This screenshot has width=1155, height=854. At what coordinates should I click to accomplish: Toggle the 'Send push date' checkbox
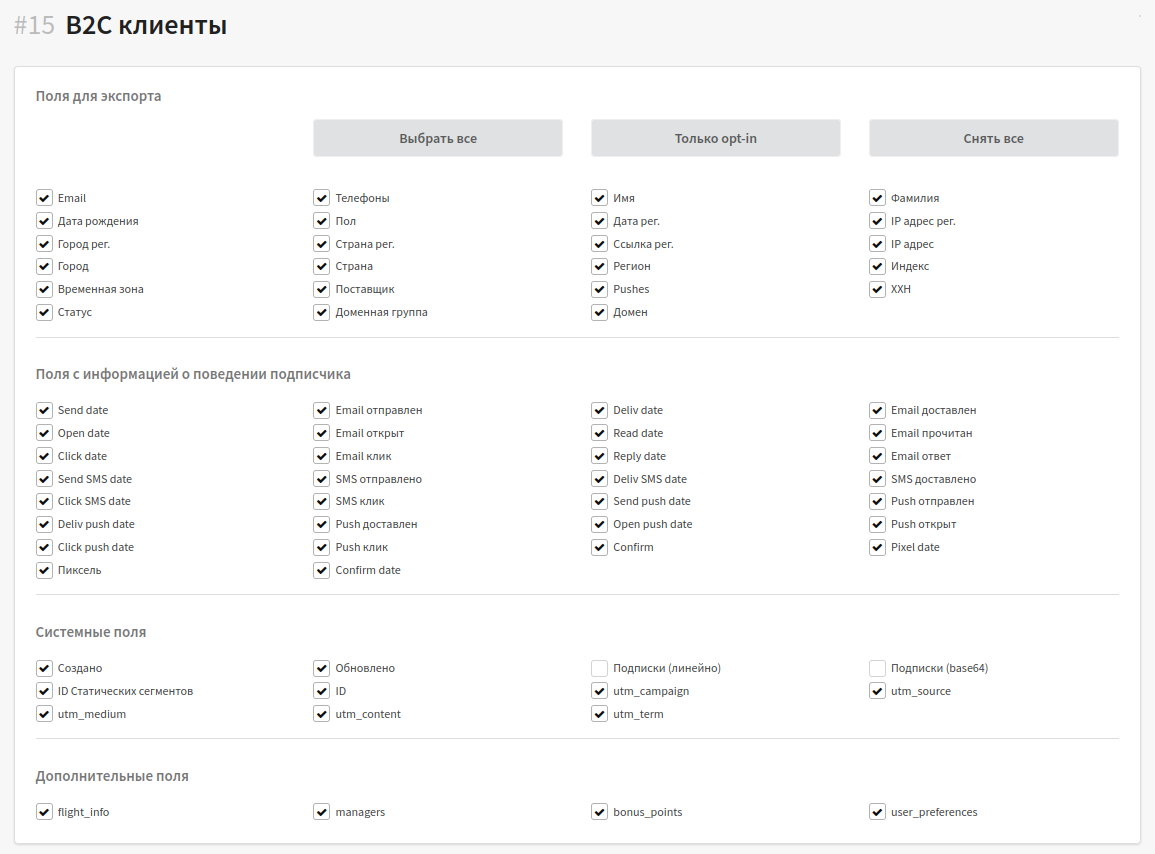click(x=599, y=501)
